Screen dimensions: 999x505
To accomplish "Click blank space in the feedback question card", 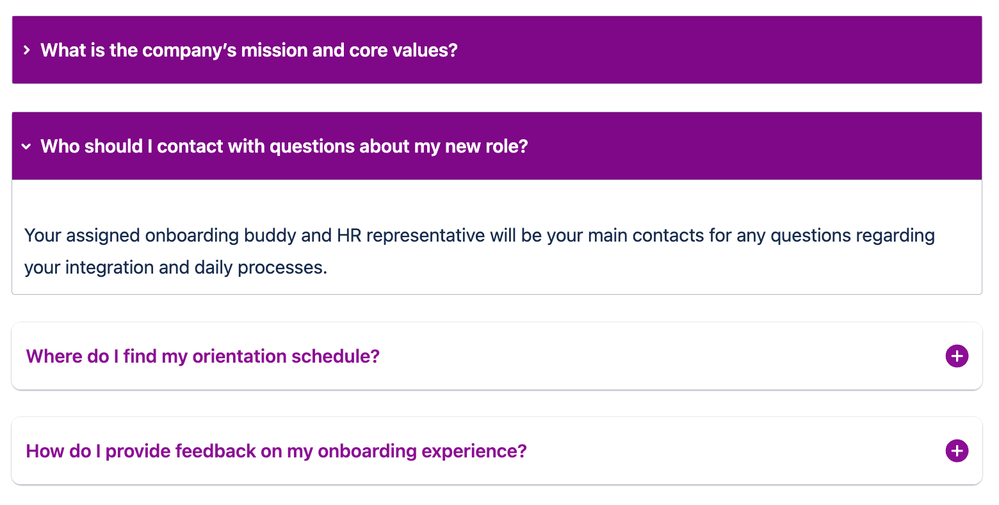I will (730, 451).
